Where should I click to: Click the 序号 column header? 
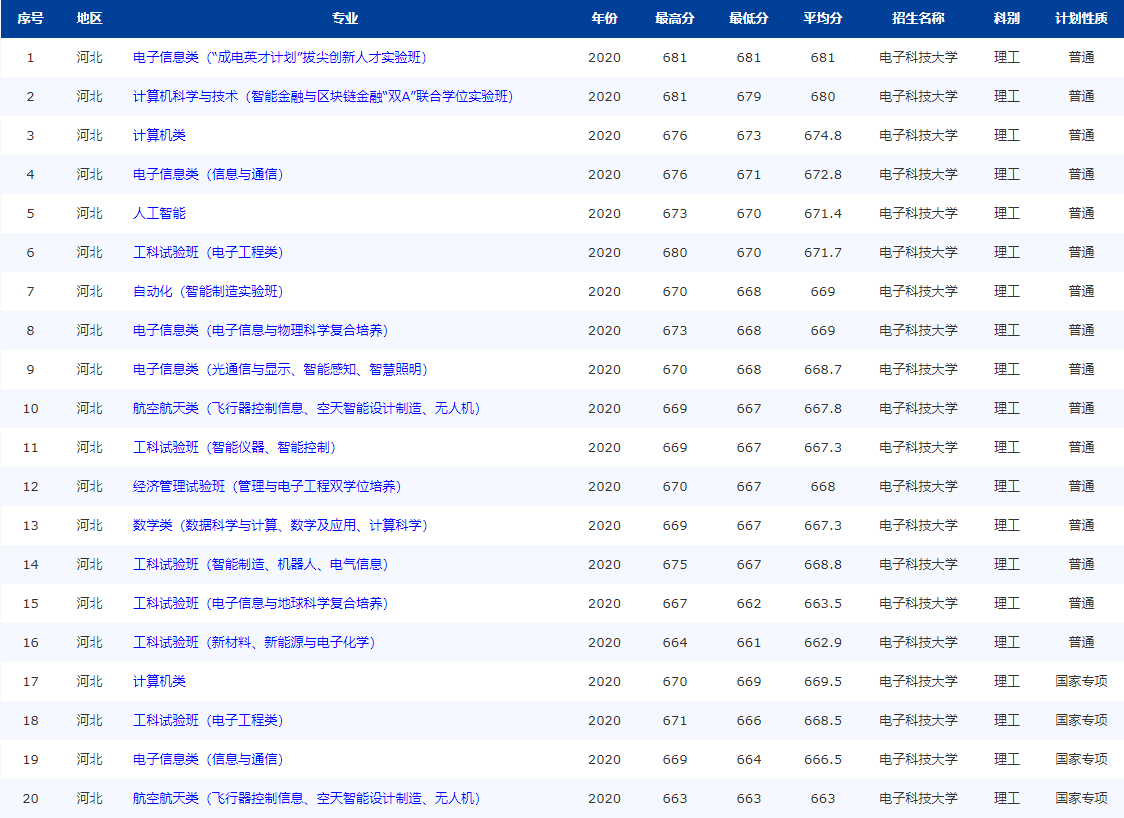coord(30,19)
